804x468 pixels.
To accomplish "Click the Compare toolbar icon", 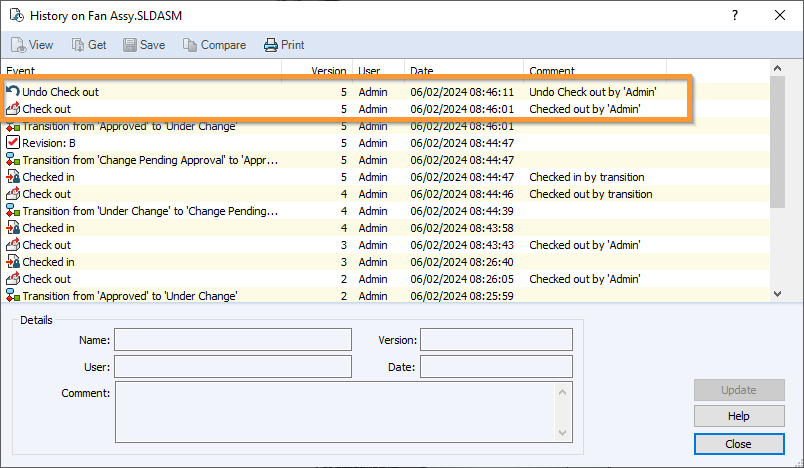I will tap(190, 45).
